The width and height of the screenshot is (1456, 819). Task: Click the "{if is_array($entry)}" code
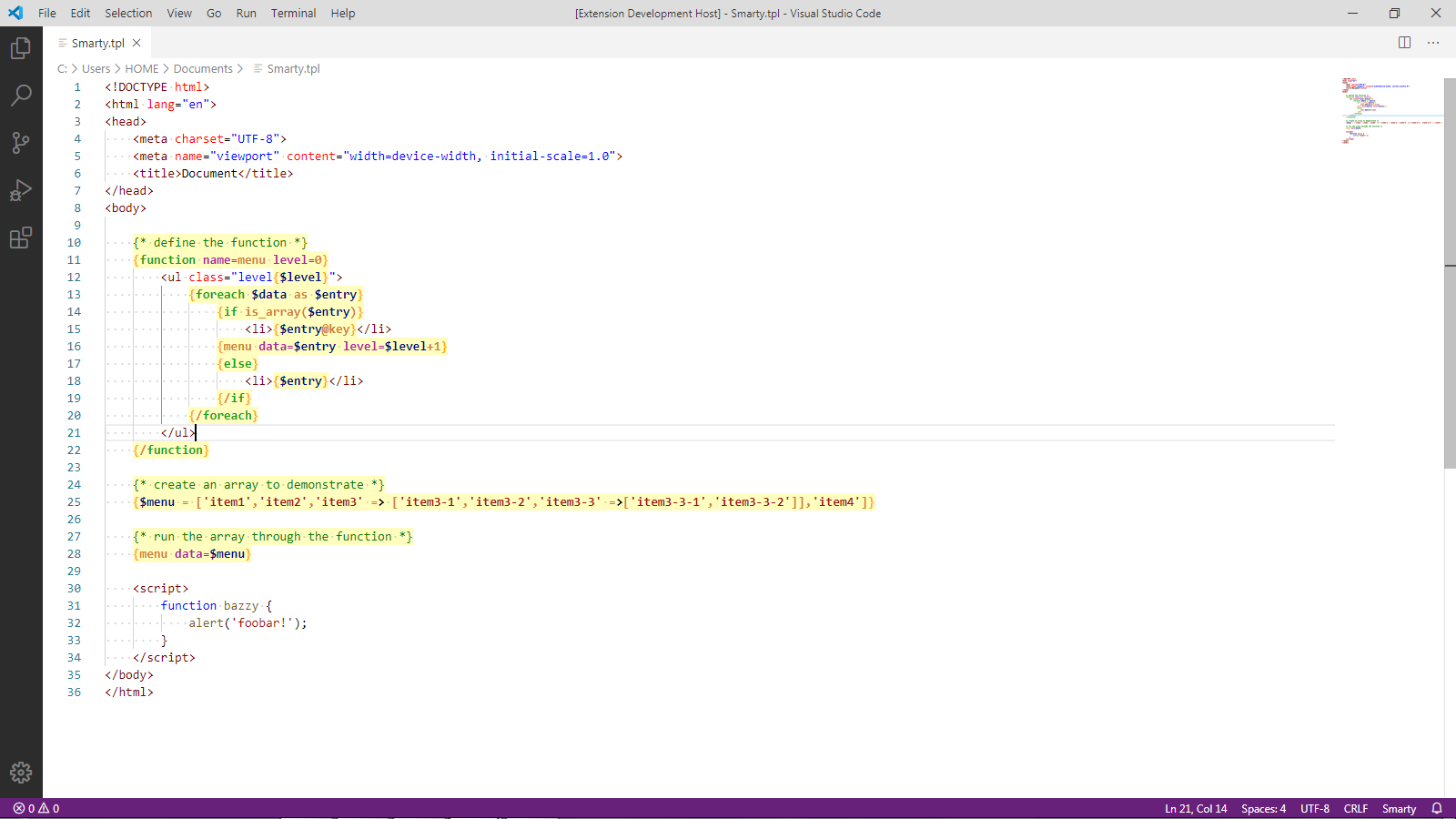click(290, 311)
